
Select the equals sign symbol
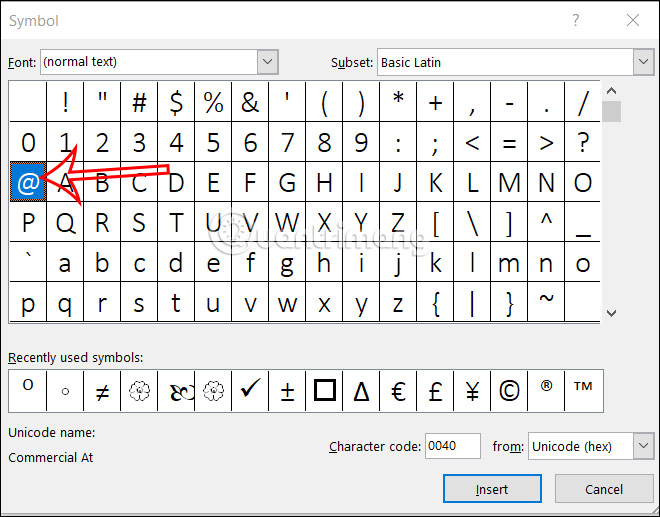pyautogui.click(x=509, y=142)
